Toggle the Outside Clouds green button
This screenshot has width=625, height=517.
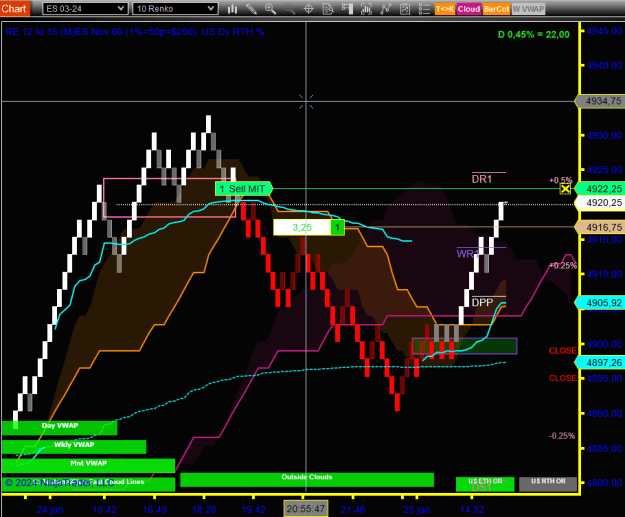307,480
